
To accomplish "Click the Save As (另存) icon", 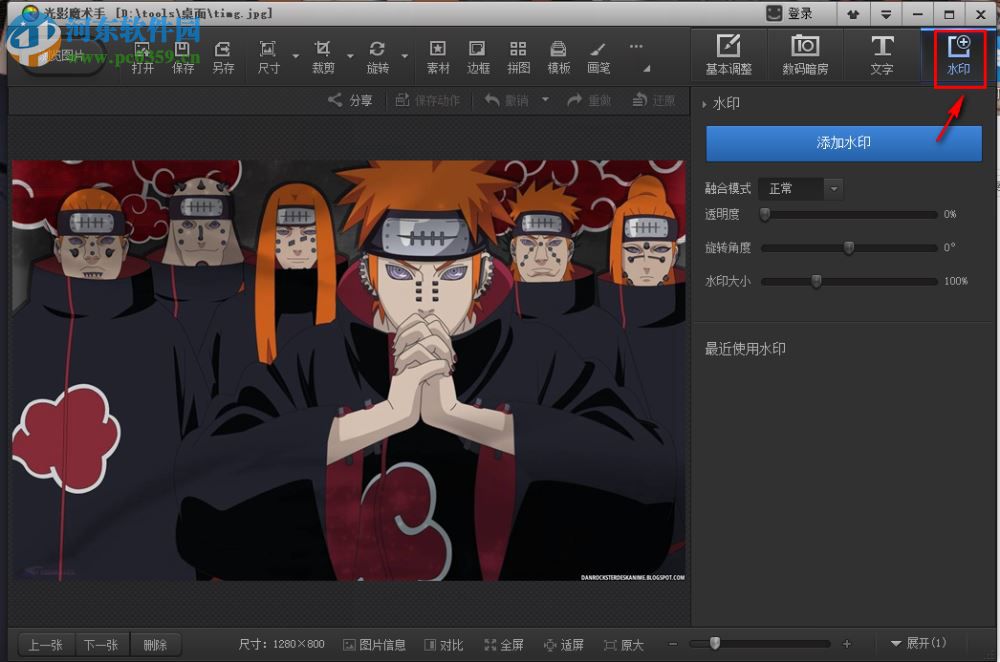I will tap(223, 57).
